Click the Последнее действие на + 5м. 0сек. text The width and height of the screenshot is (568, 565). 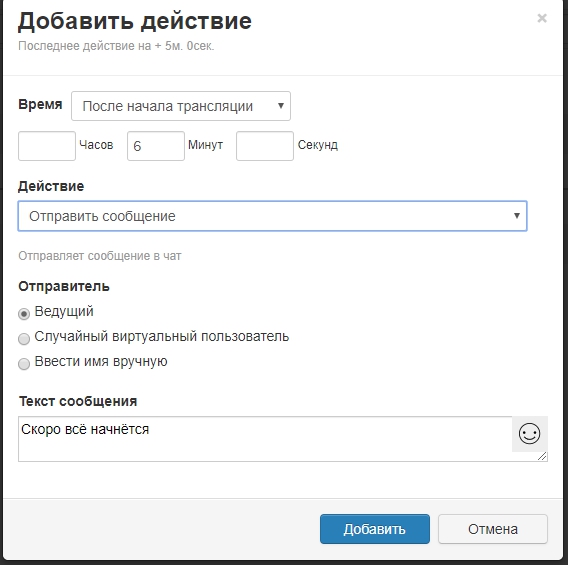[x=116, y=46]
